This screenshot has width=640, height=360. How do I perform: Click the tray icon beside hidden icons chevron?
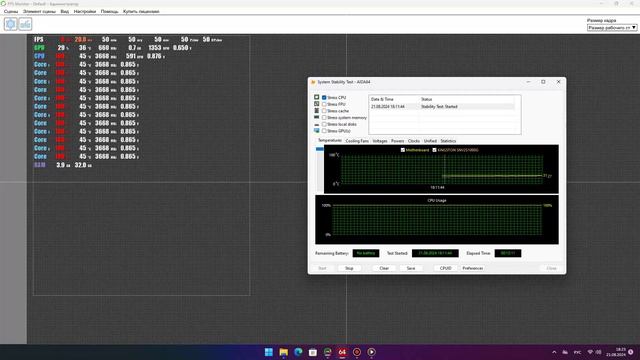(x=565, y=352)
